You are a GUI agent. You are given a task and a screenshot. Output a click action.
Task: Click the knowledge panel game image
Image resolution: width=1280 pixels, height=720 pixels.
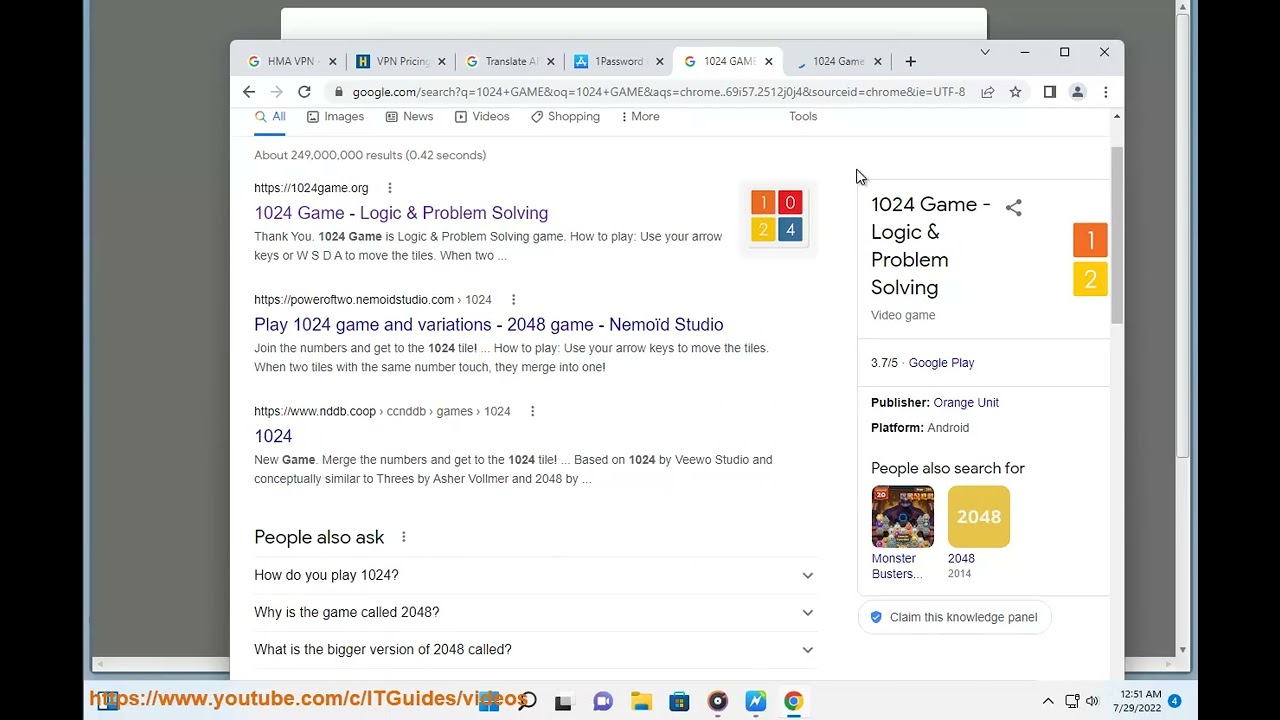click(1090, 259)
